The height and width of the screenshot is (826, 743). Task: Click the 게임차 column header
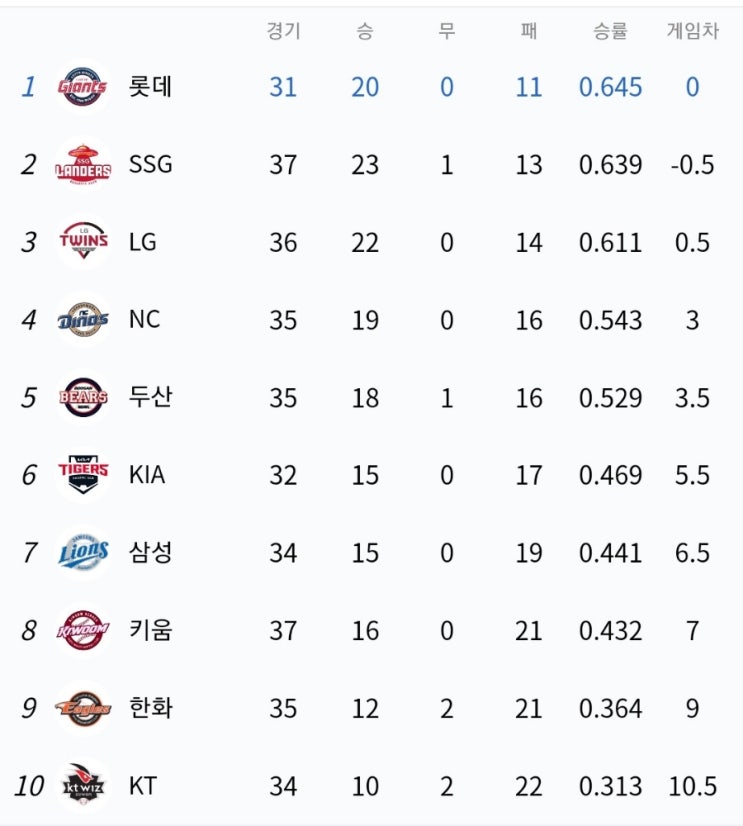coord(692,31)
